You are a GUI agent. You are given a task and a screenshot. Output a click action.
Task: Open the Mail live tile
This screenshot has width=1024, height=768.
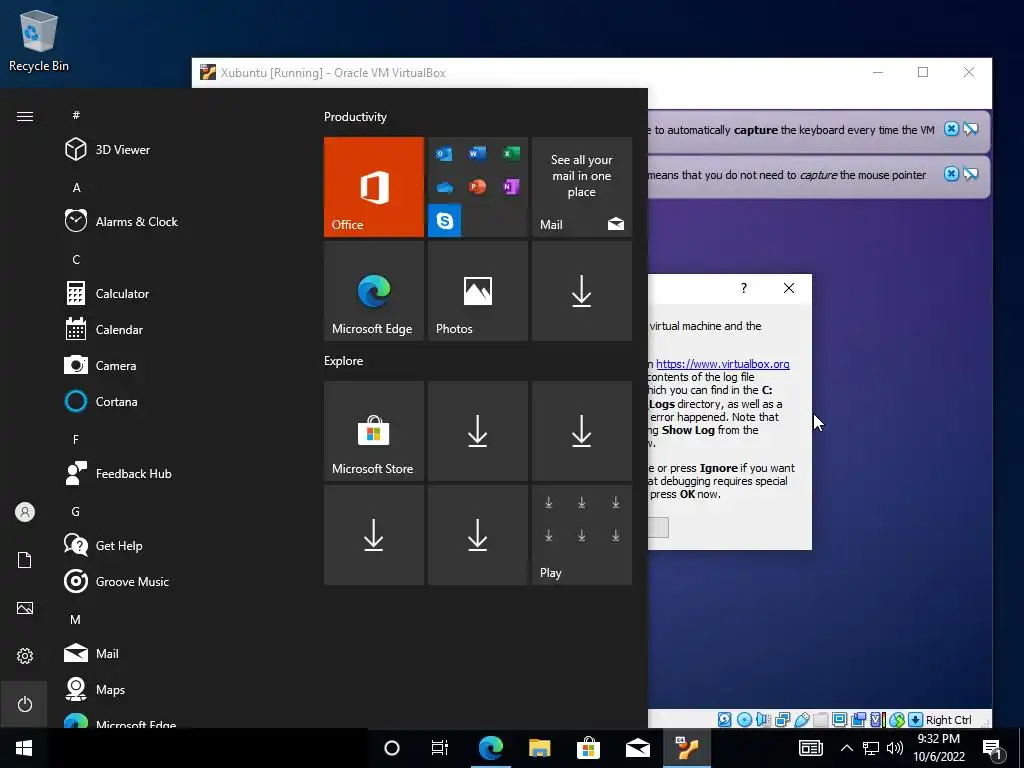(x=581, y=187)
